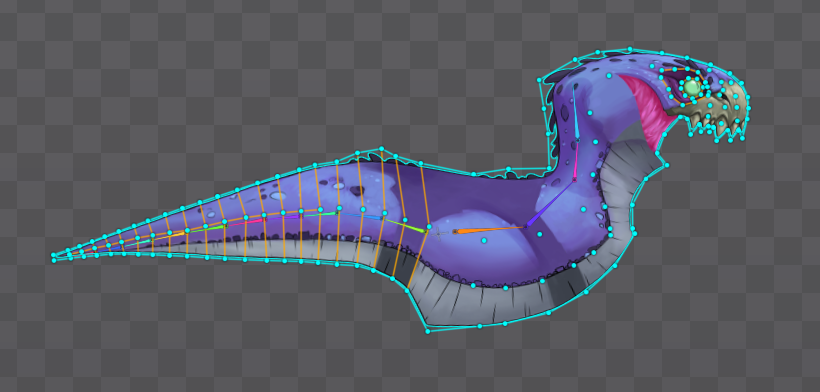
Task: Select the orange bone in the body center
Action: (489, 229)
